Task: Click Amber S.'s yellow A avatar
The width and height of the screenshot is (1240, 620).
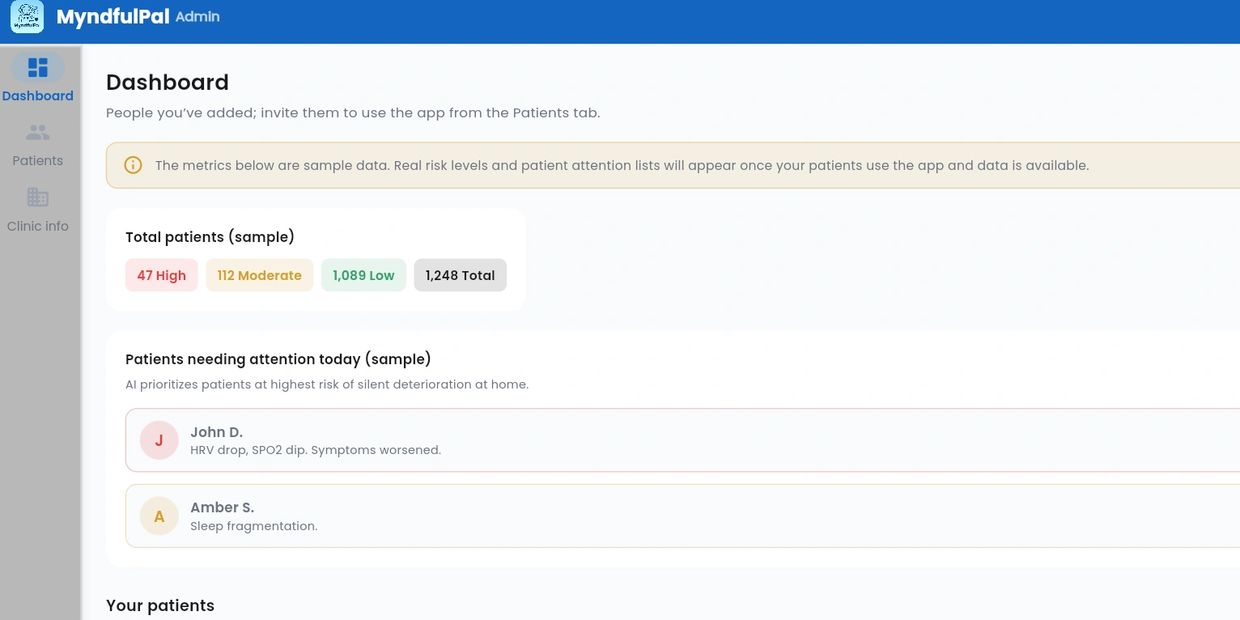Action: pyautogui.click(x=159, y=516)
